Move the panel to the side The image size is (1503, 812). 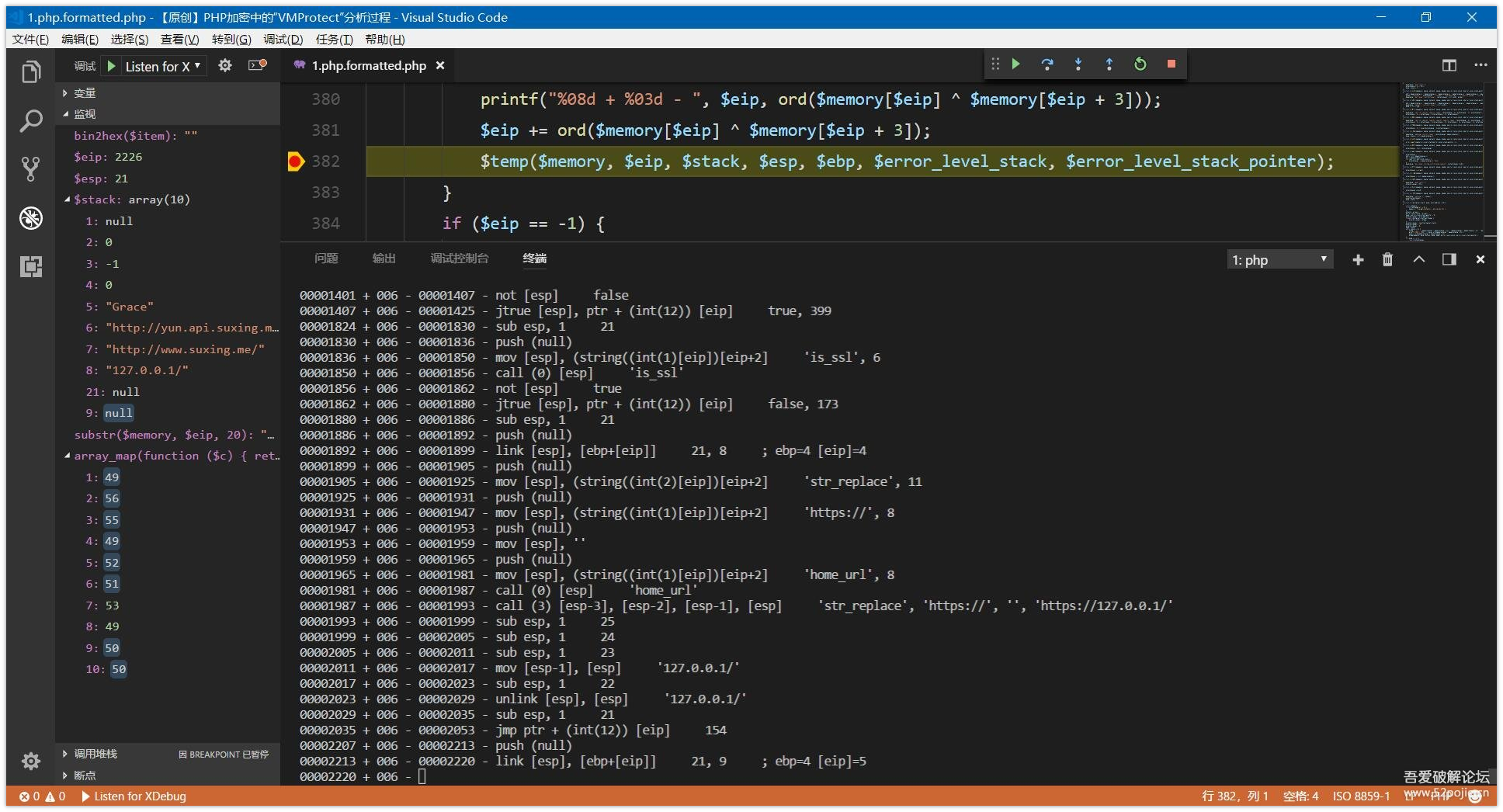[x=1449, y=259]
